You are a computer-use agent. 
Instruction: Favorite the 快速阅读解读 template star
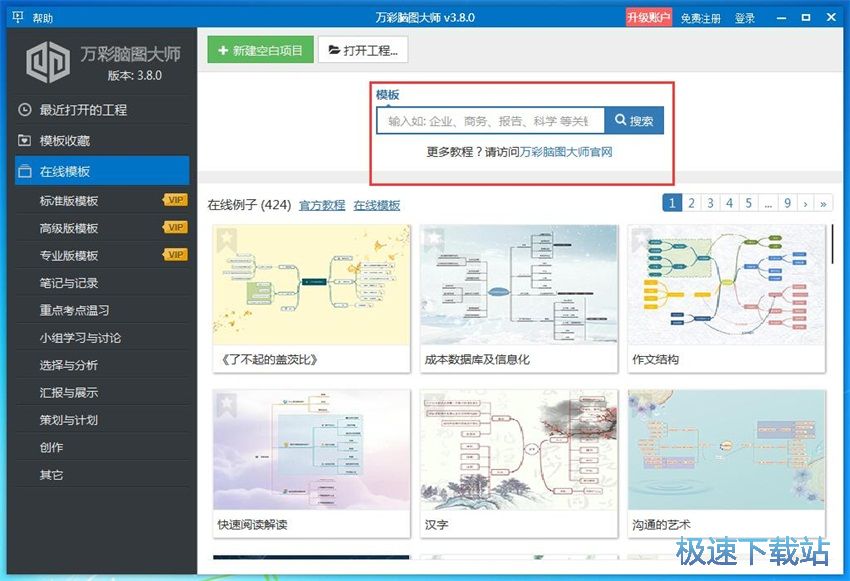click(227, 404)
